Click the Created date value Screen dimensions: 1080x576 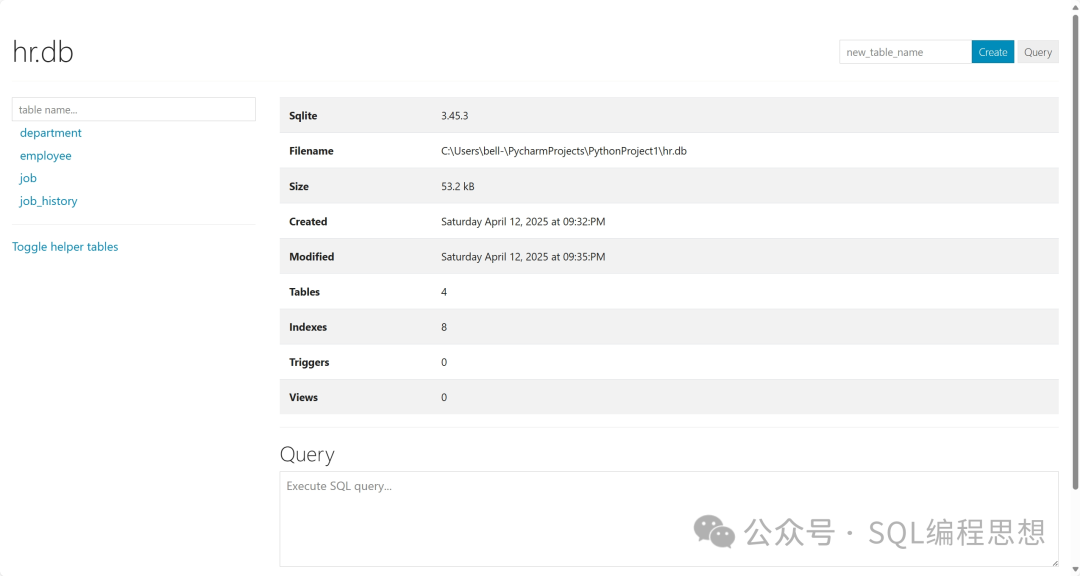pyautogui.click(x=522, y=222)
